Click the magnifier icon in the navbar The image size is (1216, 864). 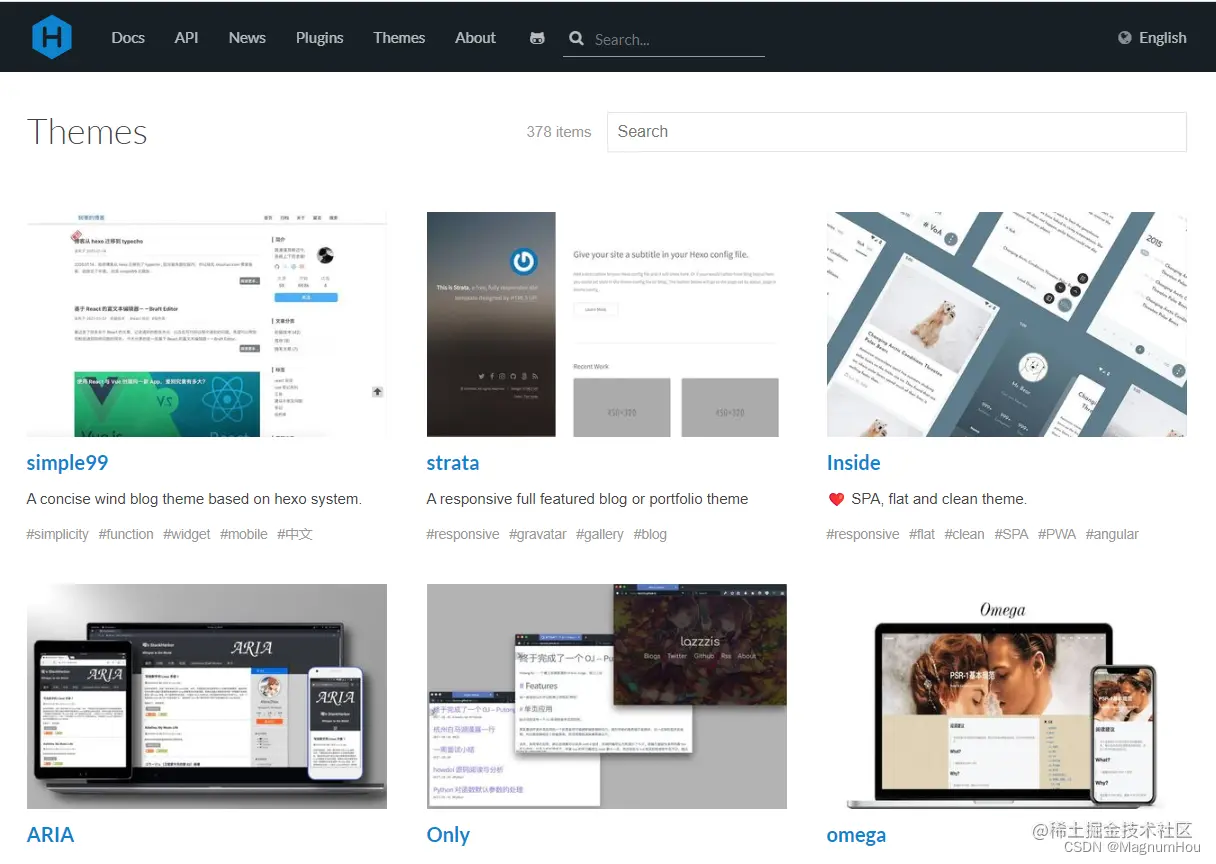(576, 38)
